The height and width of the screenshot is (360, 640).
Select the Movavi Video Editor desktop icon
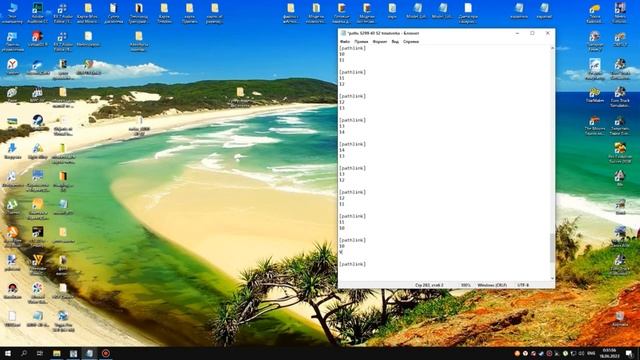pos(38,292)
